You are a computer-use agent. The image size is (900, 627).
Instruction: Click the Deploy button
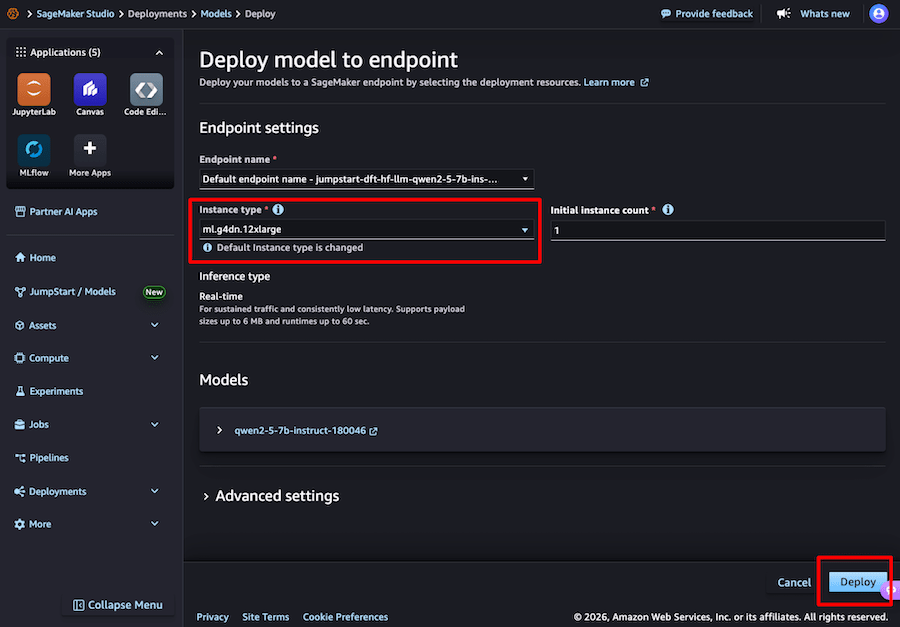[x=858, y=582]
